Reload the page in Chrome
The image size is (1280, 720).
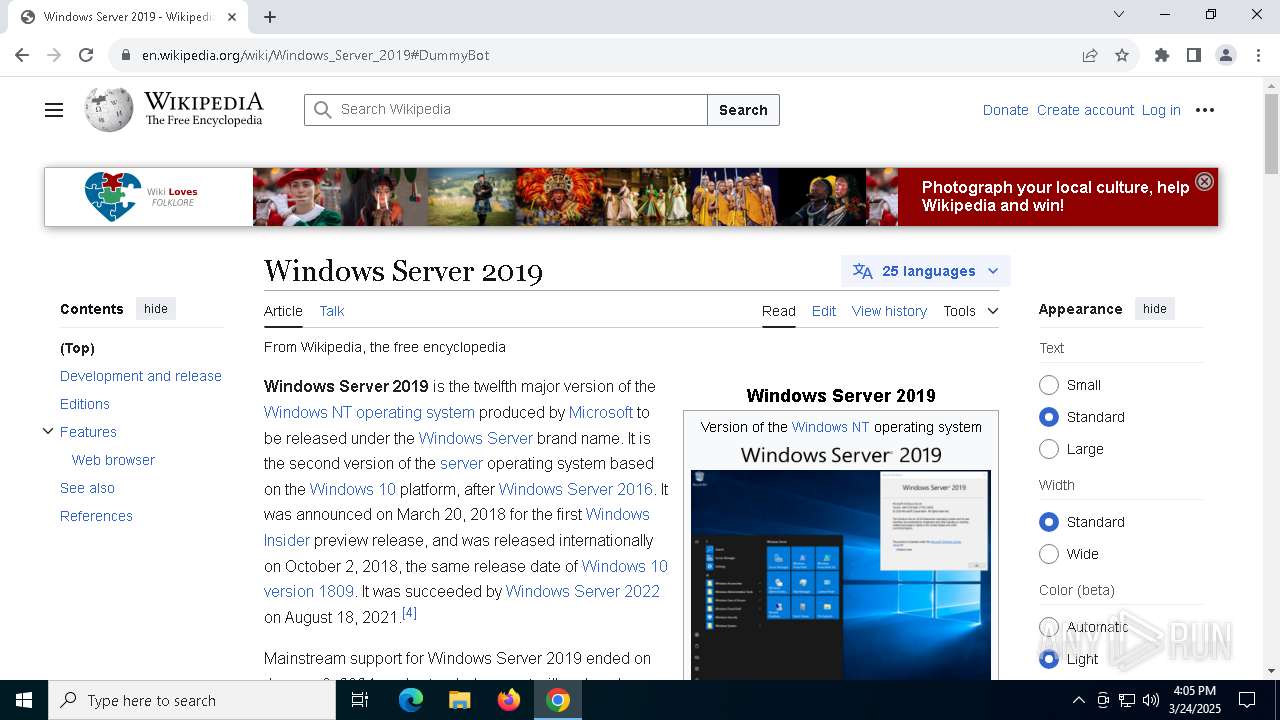(x=86, y=55)
